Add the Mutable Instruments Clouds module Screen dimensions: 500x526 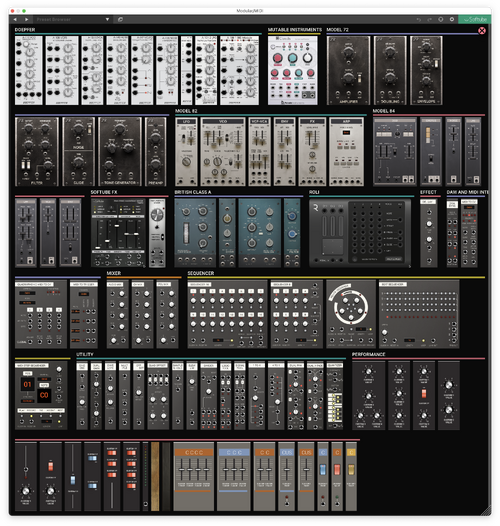tap(293, 70)
